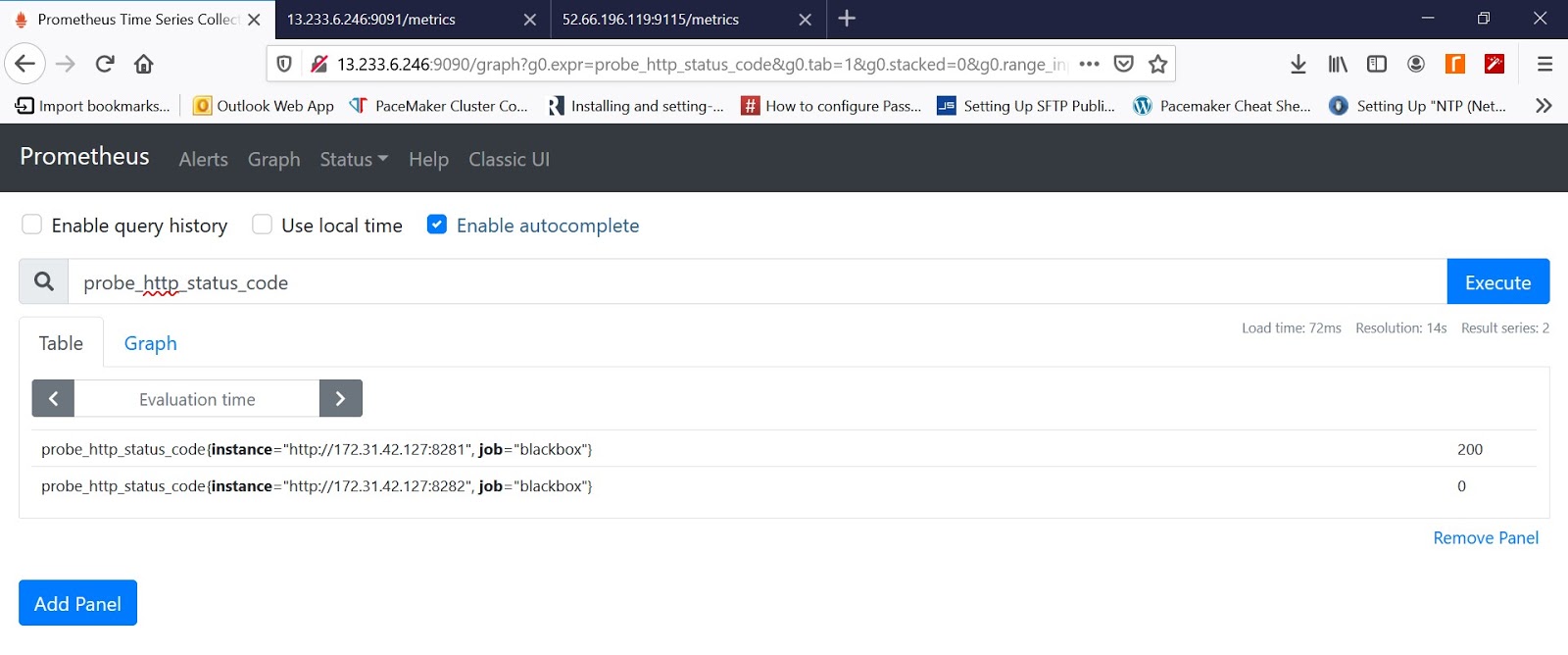Reload the current page
1568x655 pixels.
(x=105, y=64)
